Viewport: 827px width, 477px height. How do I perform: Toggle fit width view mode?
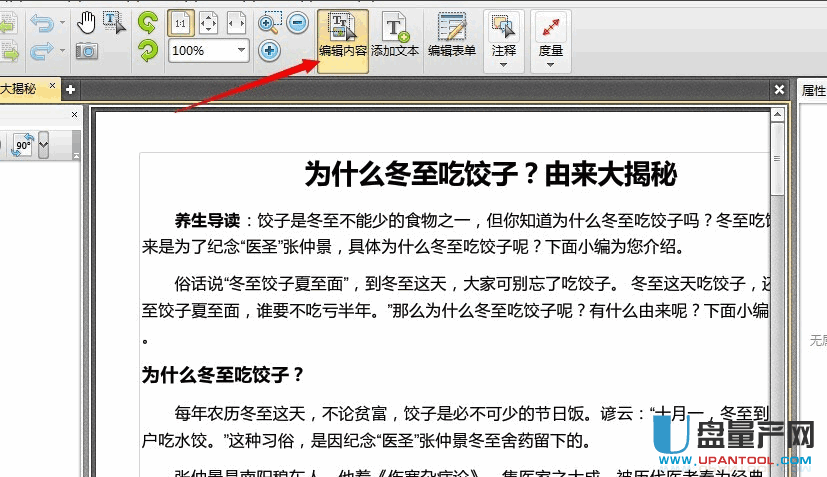[x=237, y=22]
